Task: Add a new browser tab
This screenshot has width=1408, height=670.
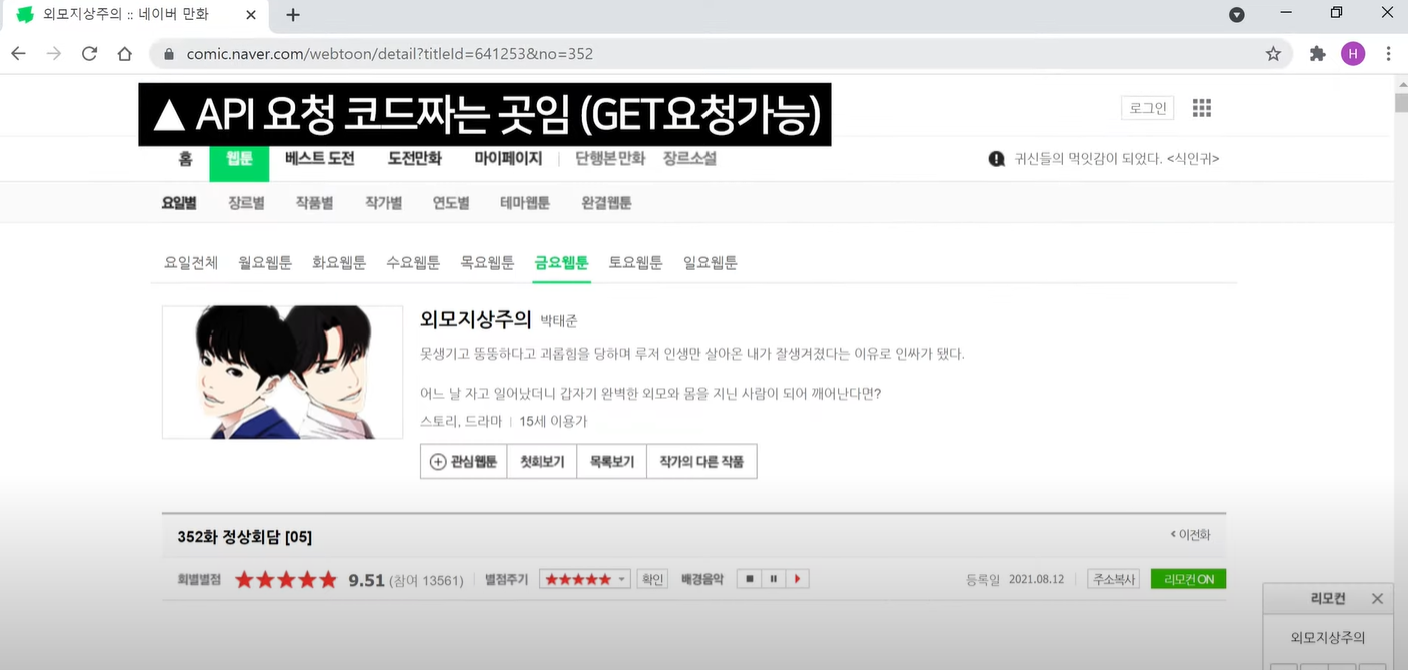Action: tap(293, 15)
